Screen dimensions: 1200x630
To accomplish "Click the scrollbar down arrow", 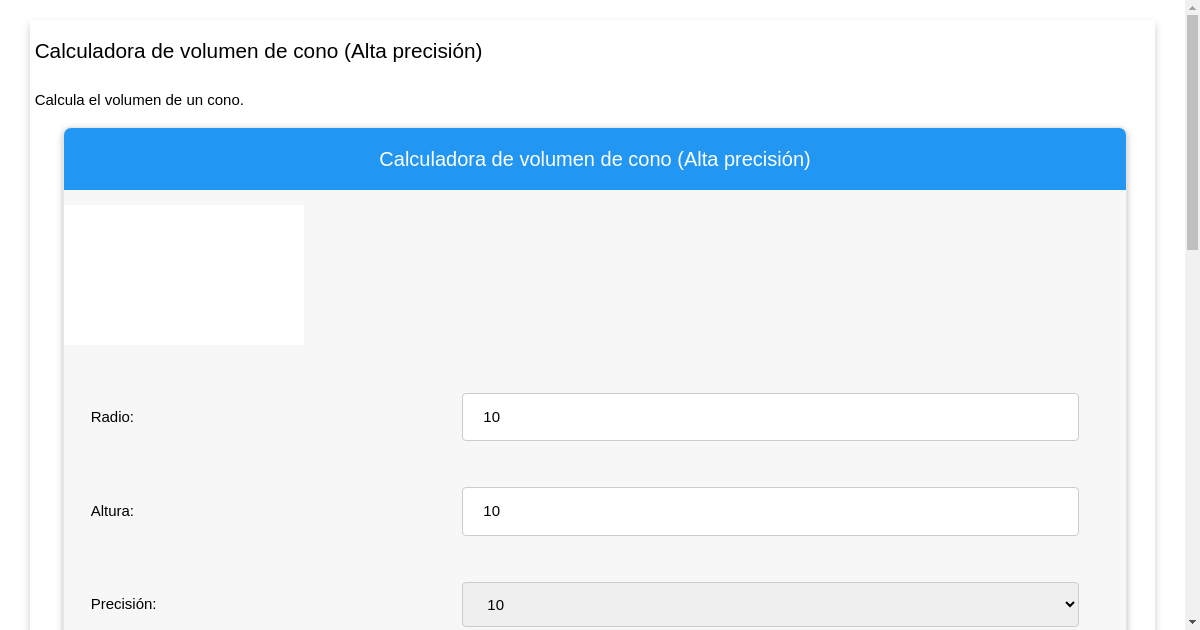I will pyautogui.click(x=1192, y=622).
